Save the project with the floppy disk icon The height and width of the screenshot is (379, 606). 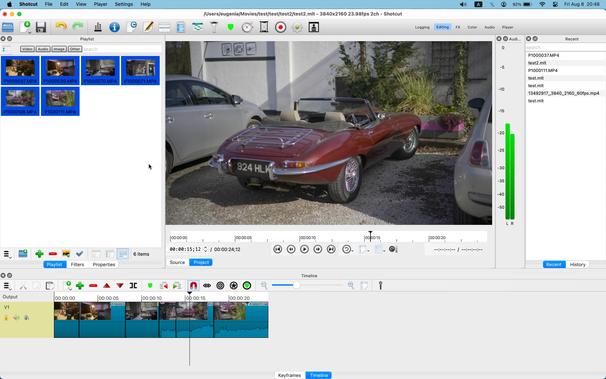[41, 27]
